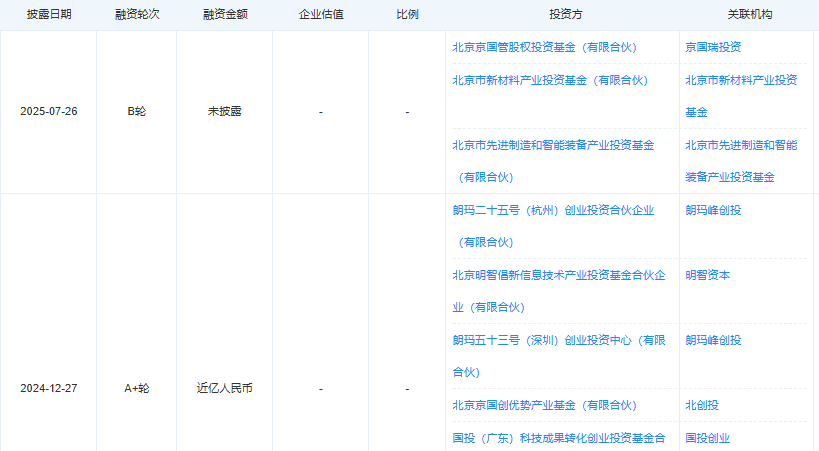Open 京国瑞投资 related institution link
Viewport: 819px width, 451px height.
coord(713,48)
